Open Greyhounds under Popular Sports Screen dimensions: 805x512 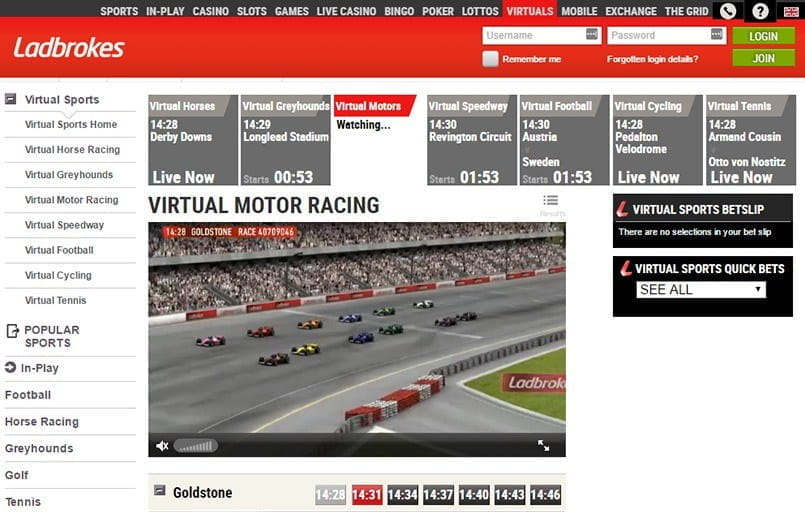39,448
